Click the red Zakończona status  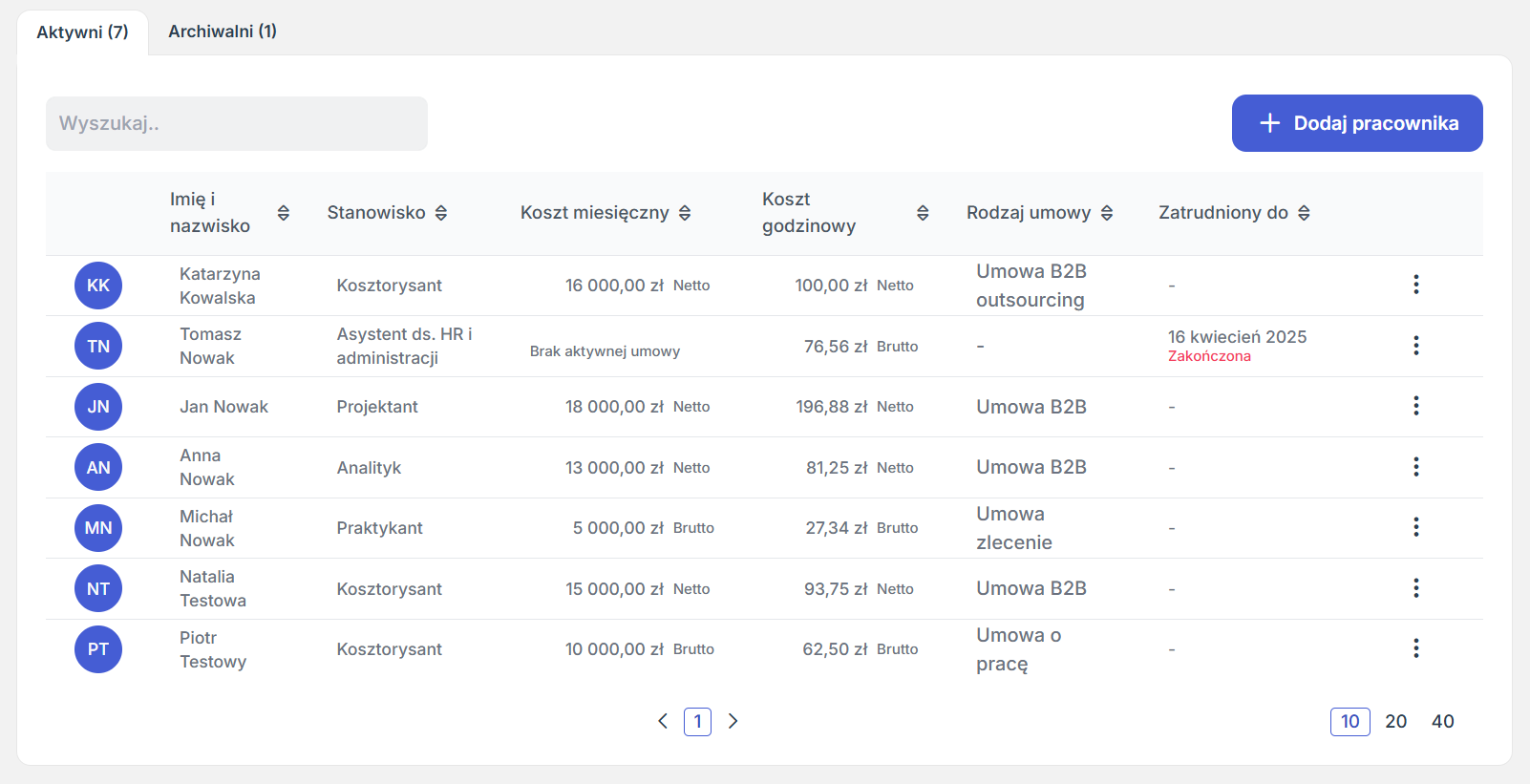tap(1209, 356)
